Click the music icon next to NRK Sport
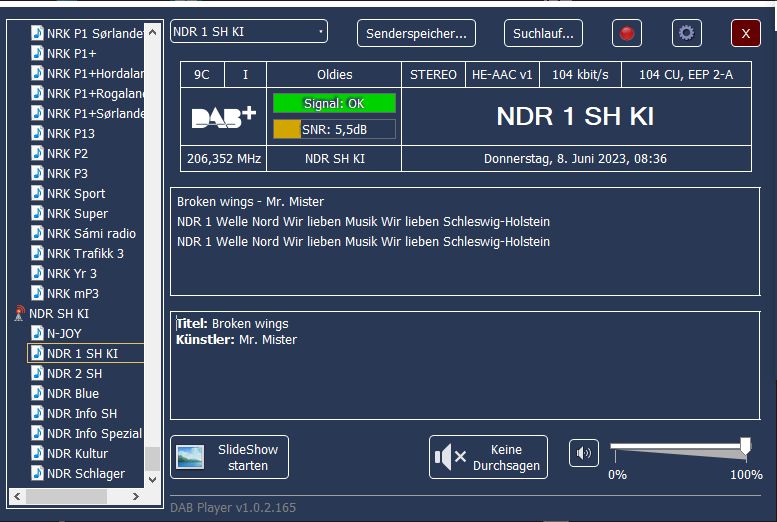This screenshot has width=777, height=522. [x=37, y=194]
